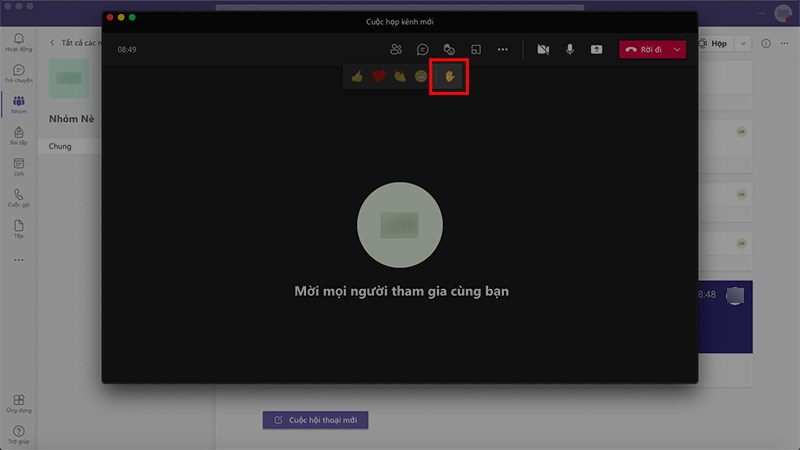800x450 pixels.
Task: Select the Chung channel
Action: click(70, 146)
